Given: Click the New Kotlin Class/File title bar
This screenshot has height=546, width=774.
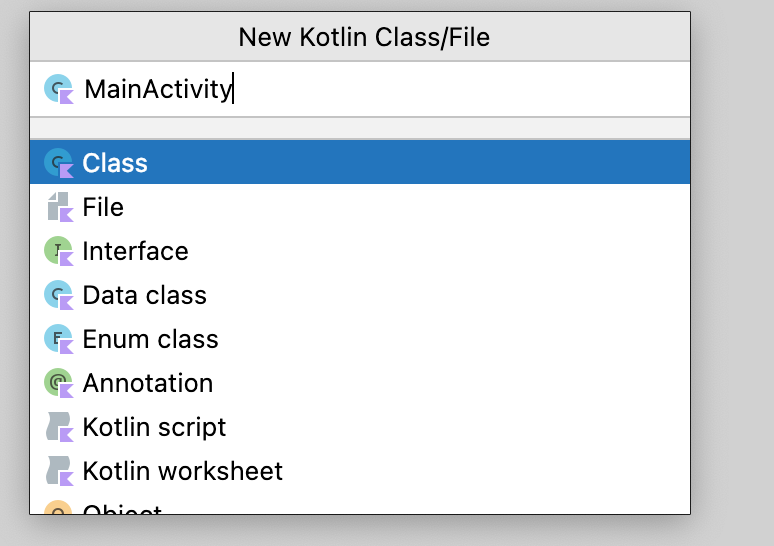Looking at the screenshot, I should 363,38.
